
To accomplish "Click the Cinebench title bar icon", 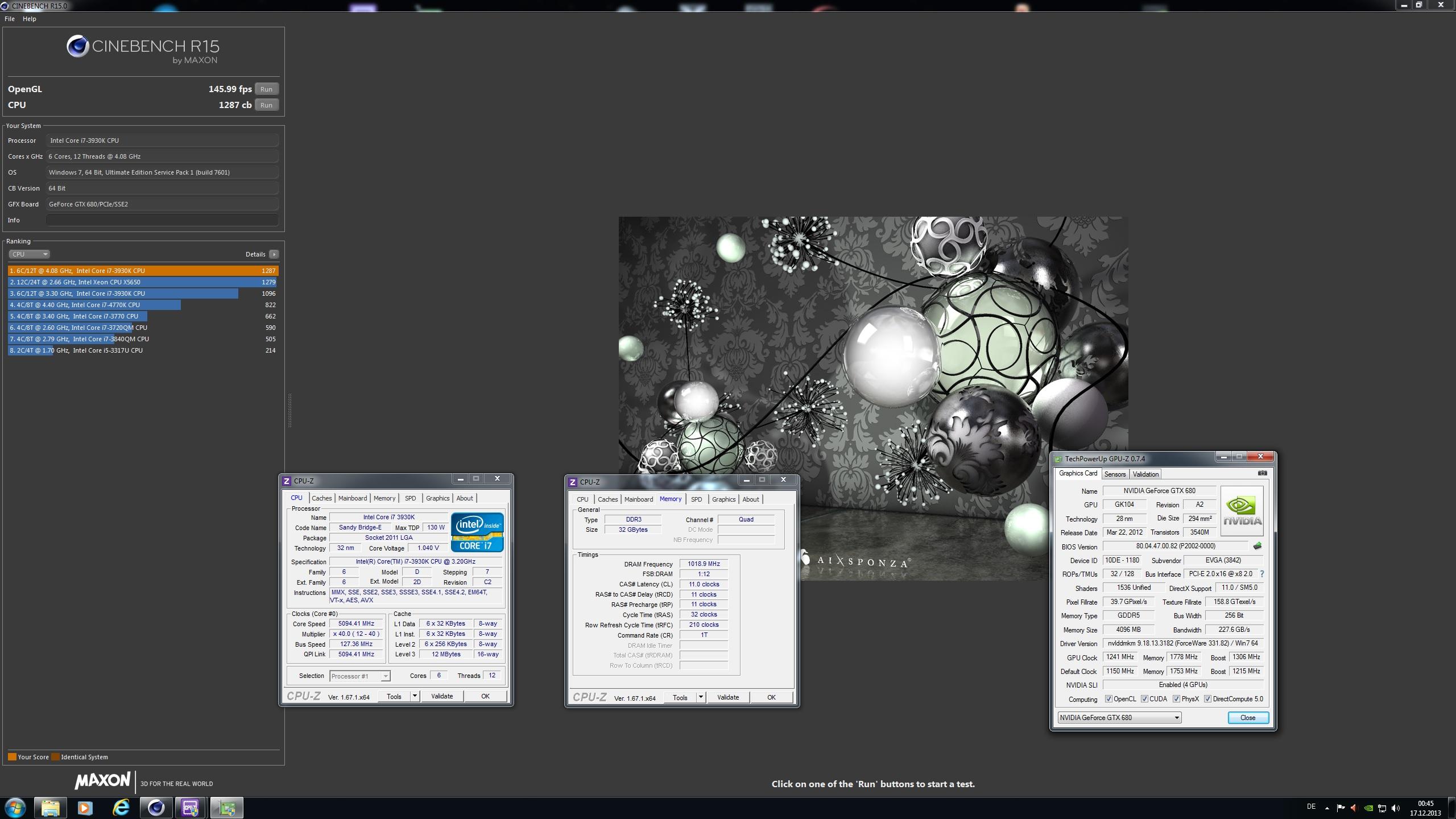I will 5,6.
